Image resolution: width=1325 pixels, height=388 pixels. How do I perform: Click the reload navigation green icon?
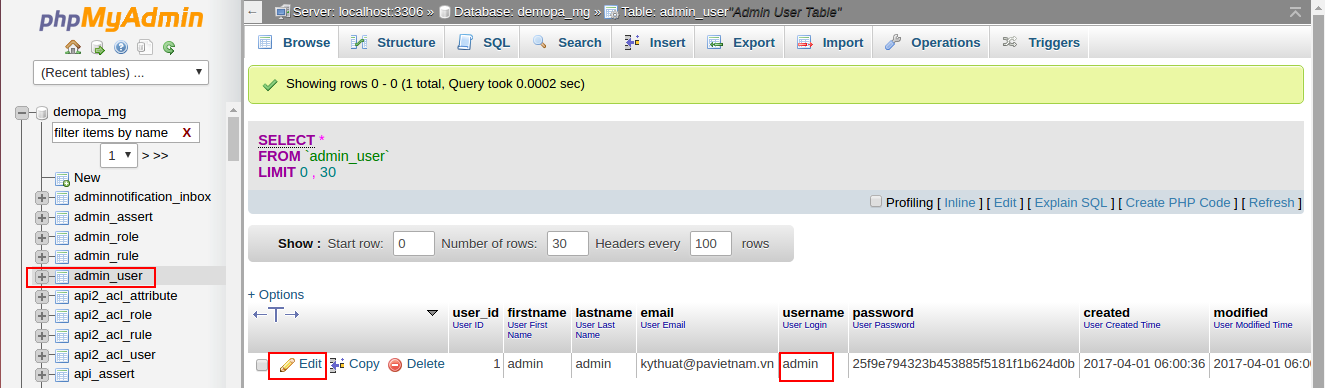click(169, 47)
